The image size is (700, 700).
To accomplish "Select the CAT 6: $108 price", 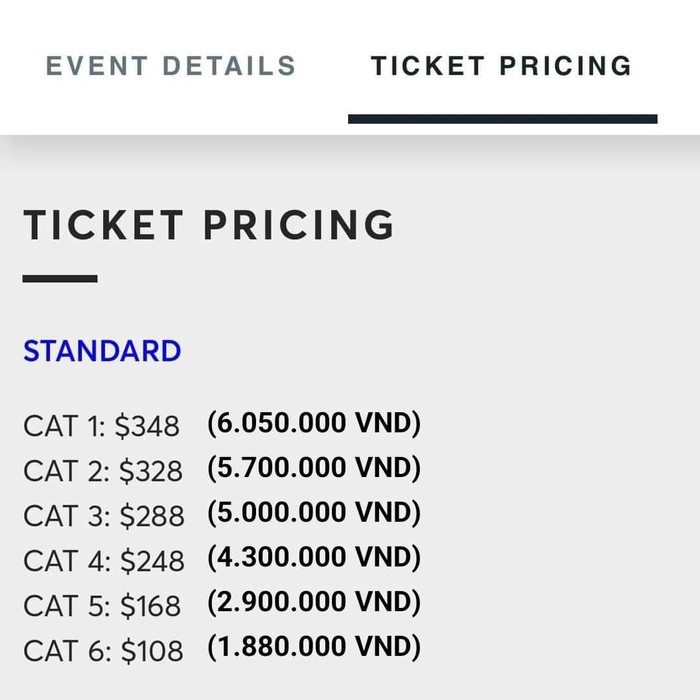I will point(103,651).
